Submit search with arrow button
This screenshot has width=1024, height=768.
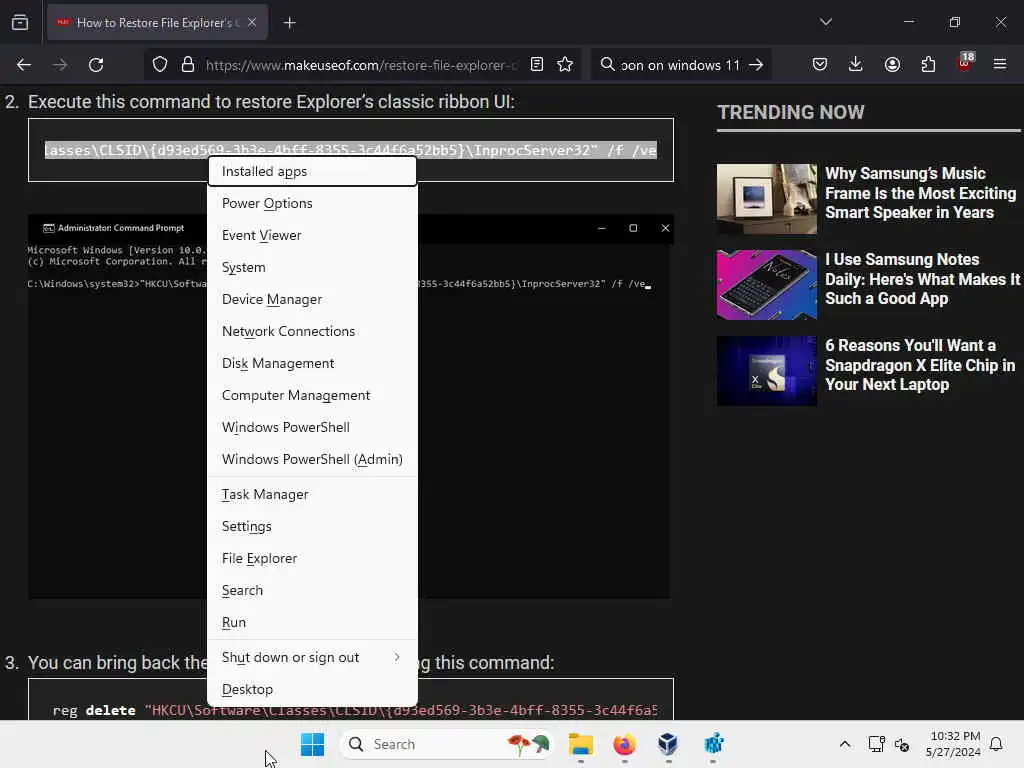click(x=756, y=65)
